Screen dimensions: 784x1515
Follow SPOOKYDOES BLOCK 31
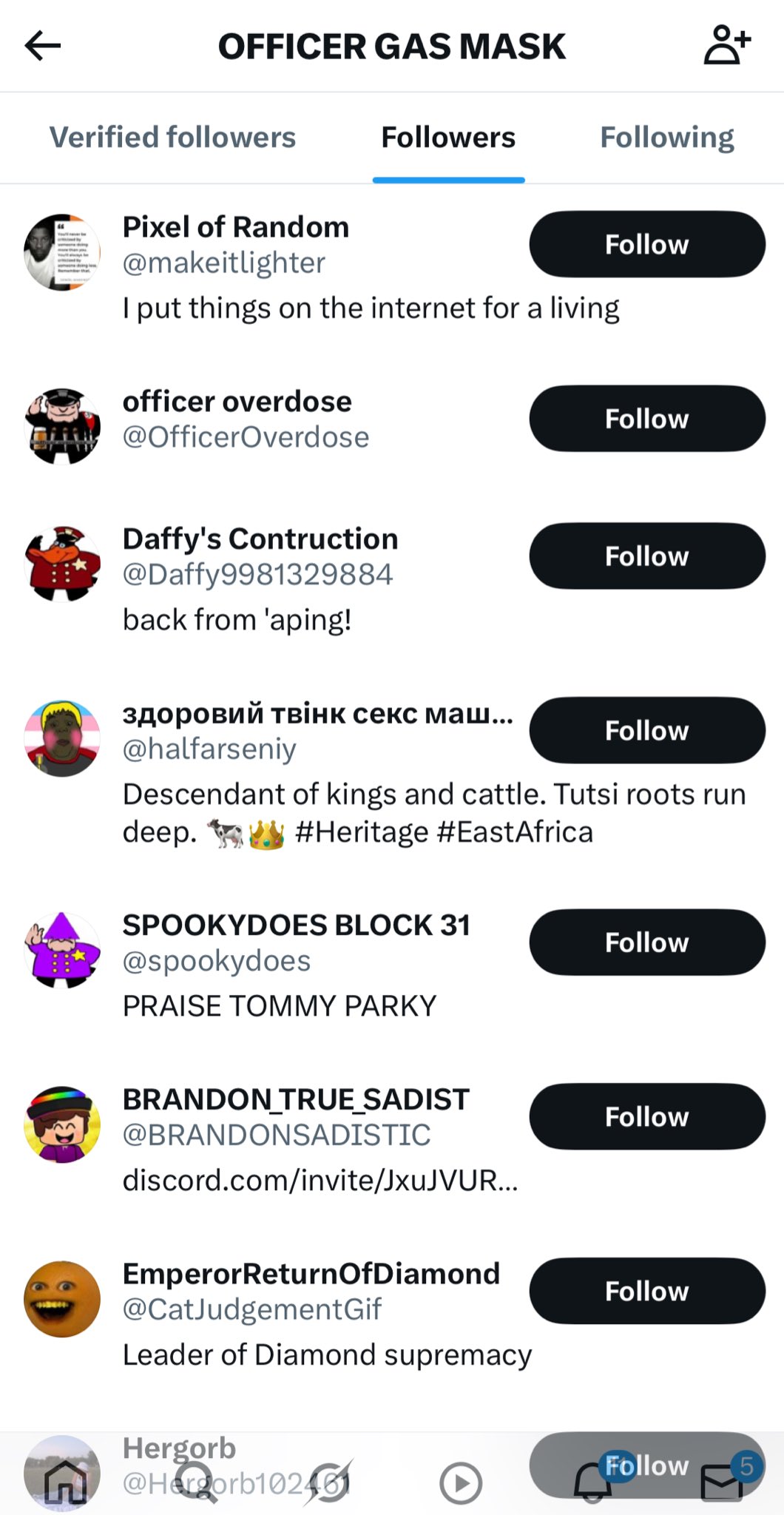tap(647, 942)
